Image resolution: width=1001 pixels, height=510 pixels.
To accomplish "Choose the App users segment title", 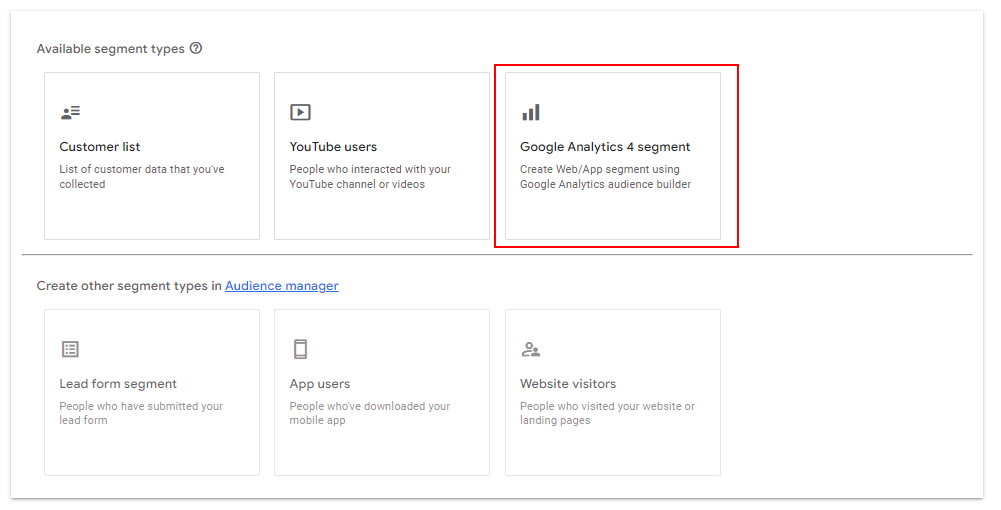I will point(320,384).
